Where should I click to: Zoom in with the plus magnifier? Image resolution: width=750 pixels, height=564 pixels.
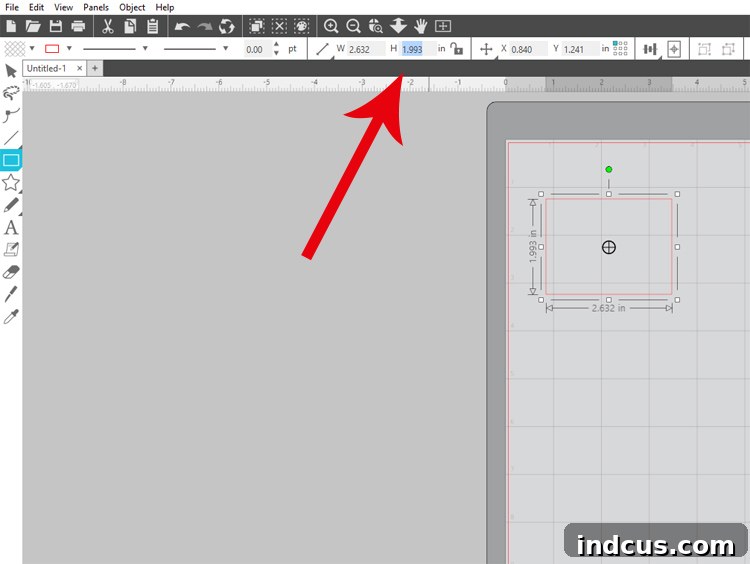(x=331, y=26)
